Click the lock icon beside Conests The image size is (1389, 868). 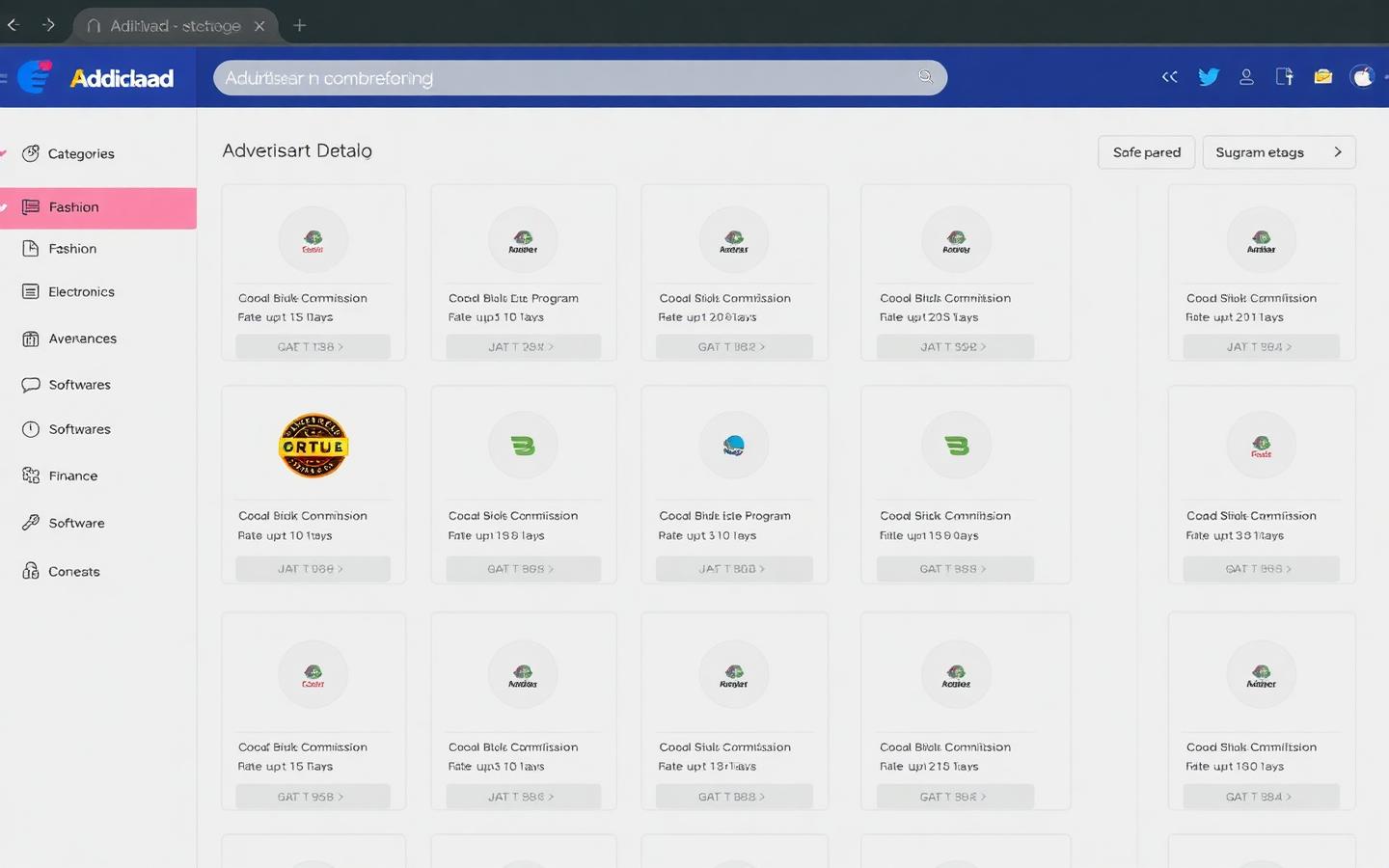pos(31,571)
